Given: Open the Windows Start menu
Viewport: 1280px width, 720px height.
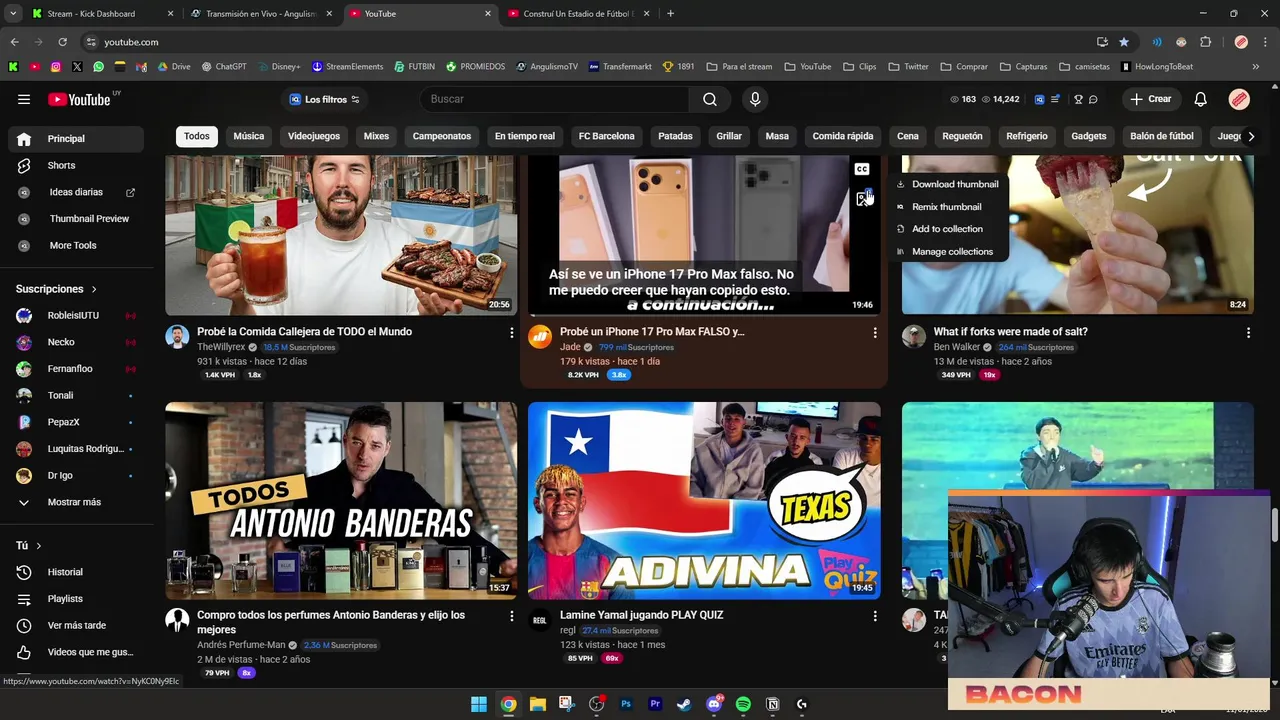Looking at the screenshot, I should [x=479, y=704].
